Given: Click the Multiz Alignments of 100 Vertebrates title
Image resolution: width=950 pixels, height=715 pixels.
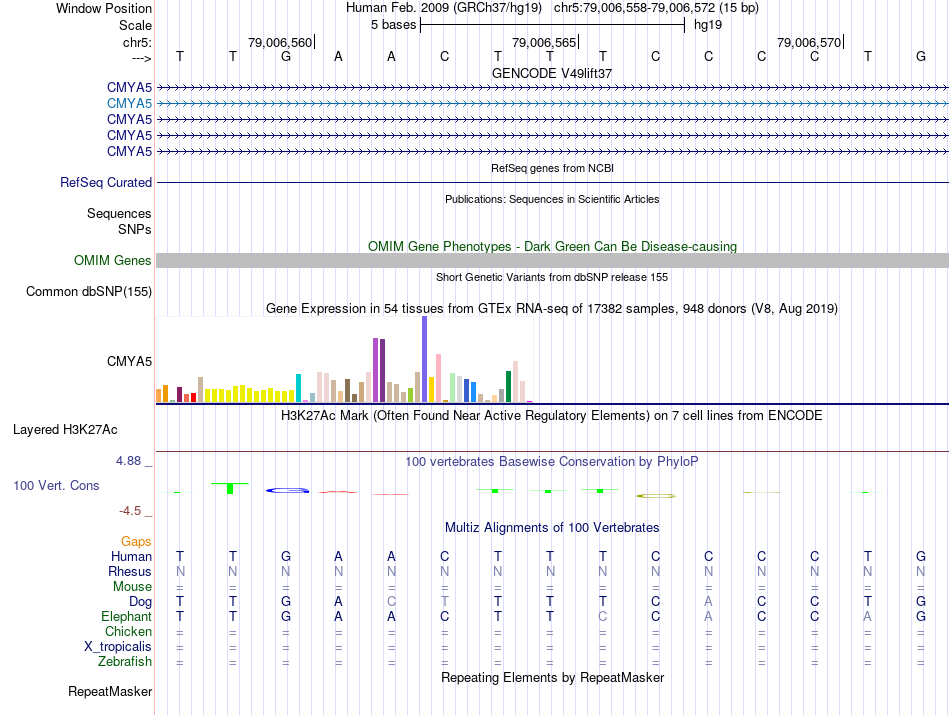Looking at the screenshot, I should (x=552, y=527).
